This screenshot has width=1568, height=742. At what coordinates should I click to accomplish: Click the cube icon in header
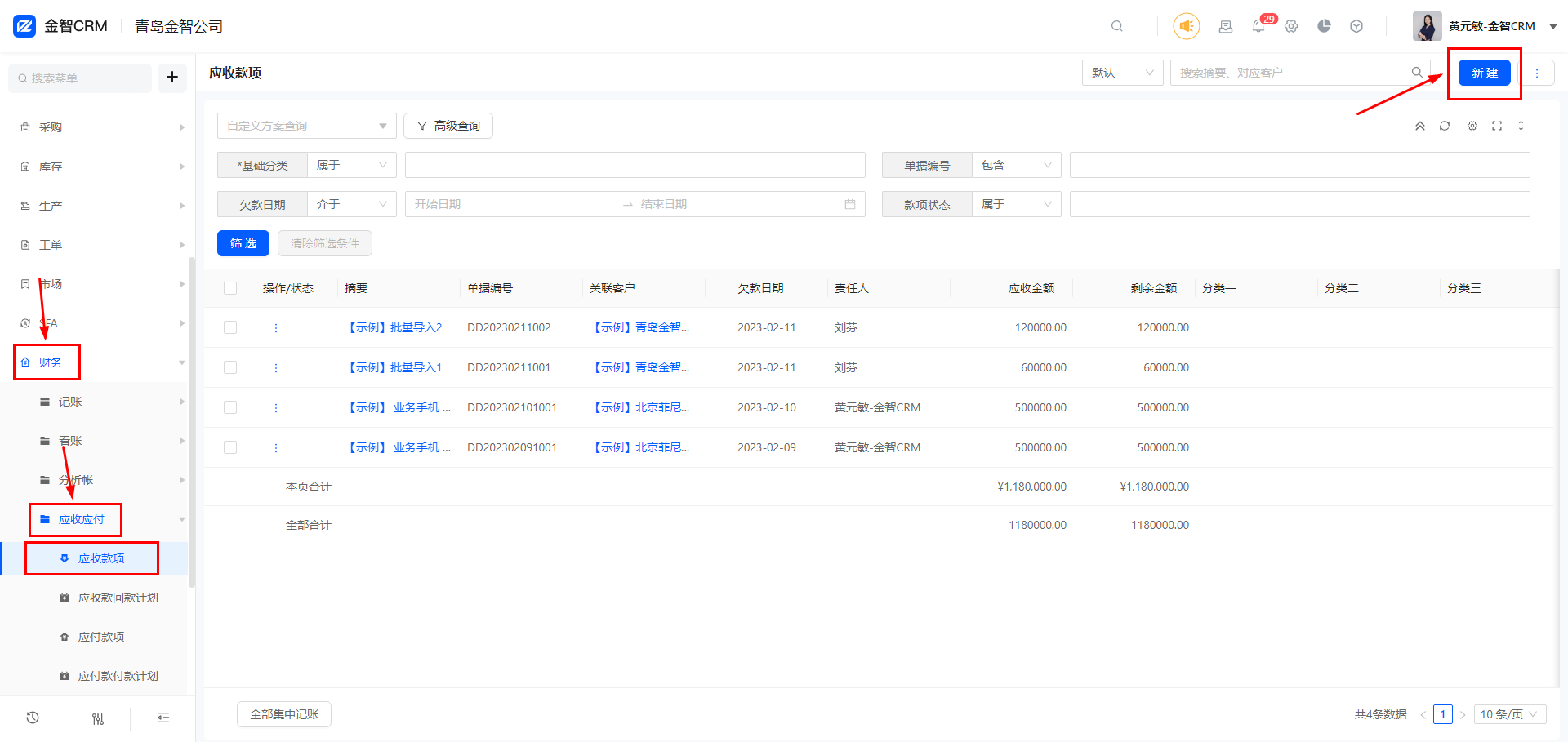pos(1356,26)
